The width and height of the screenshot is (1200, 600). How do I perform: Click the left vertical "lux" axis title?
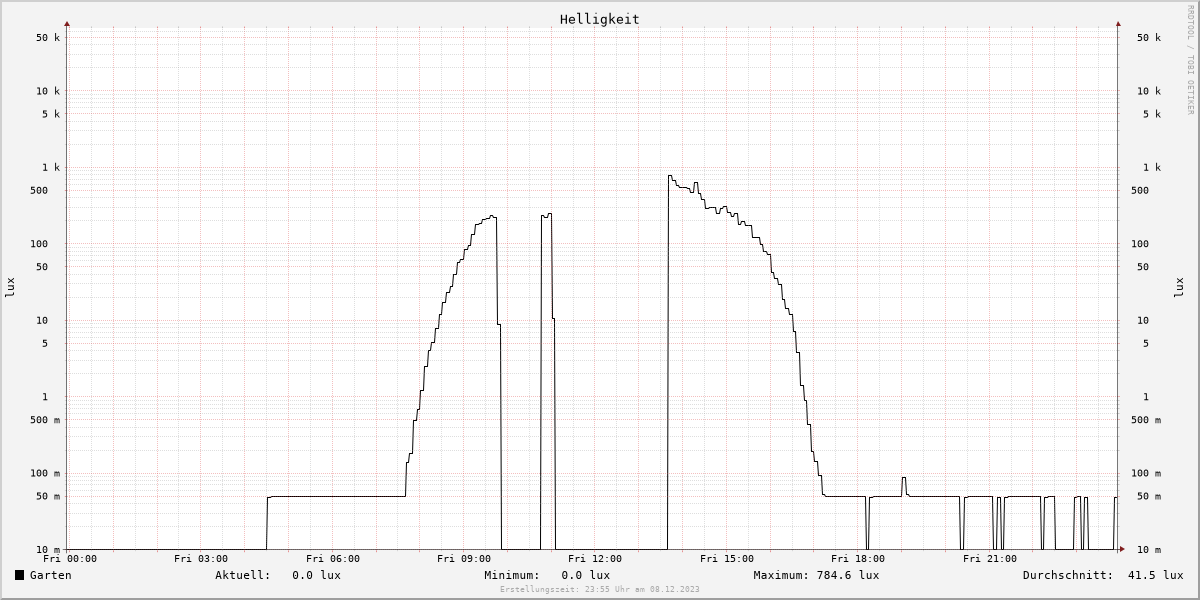pos(10,287)
